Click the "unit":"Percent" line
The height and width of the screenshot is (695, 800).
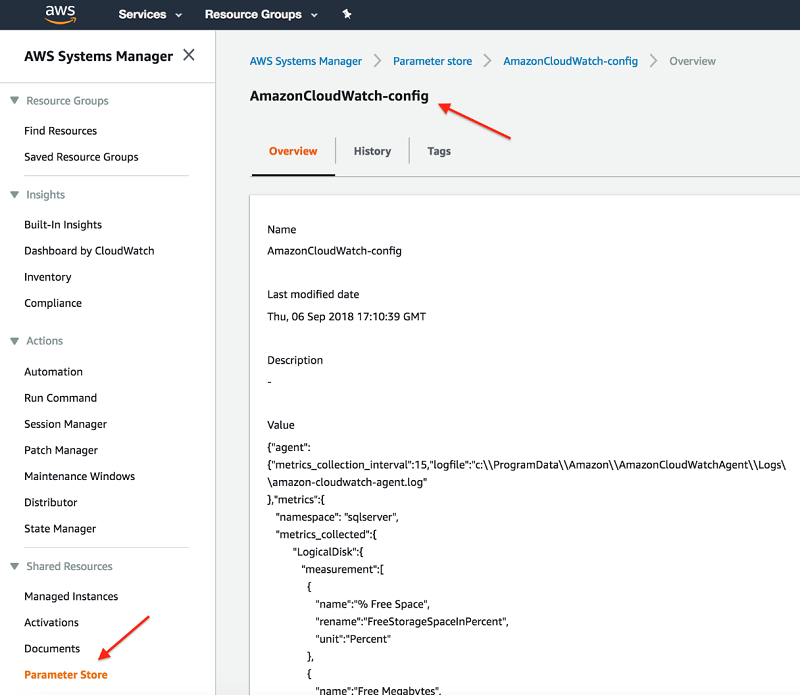tap(353, 639)
